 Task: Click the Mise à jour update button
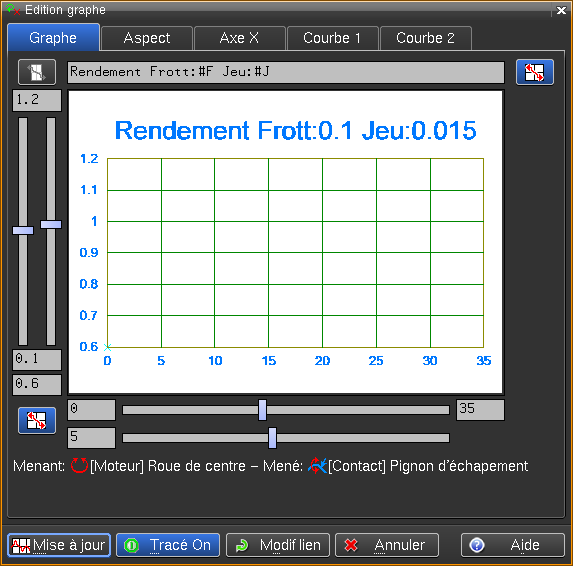point(59,545)
